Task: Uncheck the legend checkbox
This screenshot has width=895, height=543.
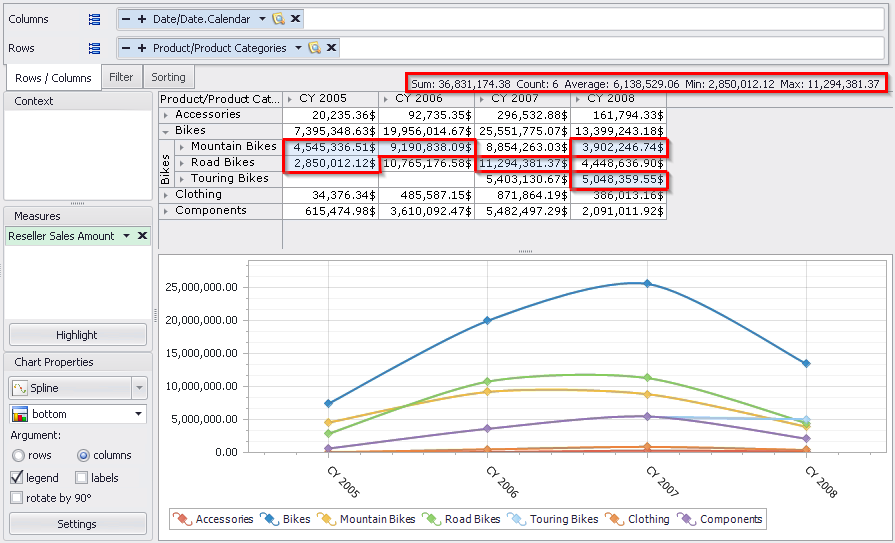Action: pos(17,478)
